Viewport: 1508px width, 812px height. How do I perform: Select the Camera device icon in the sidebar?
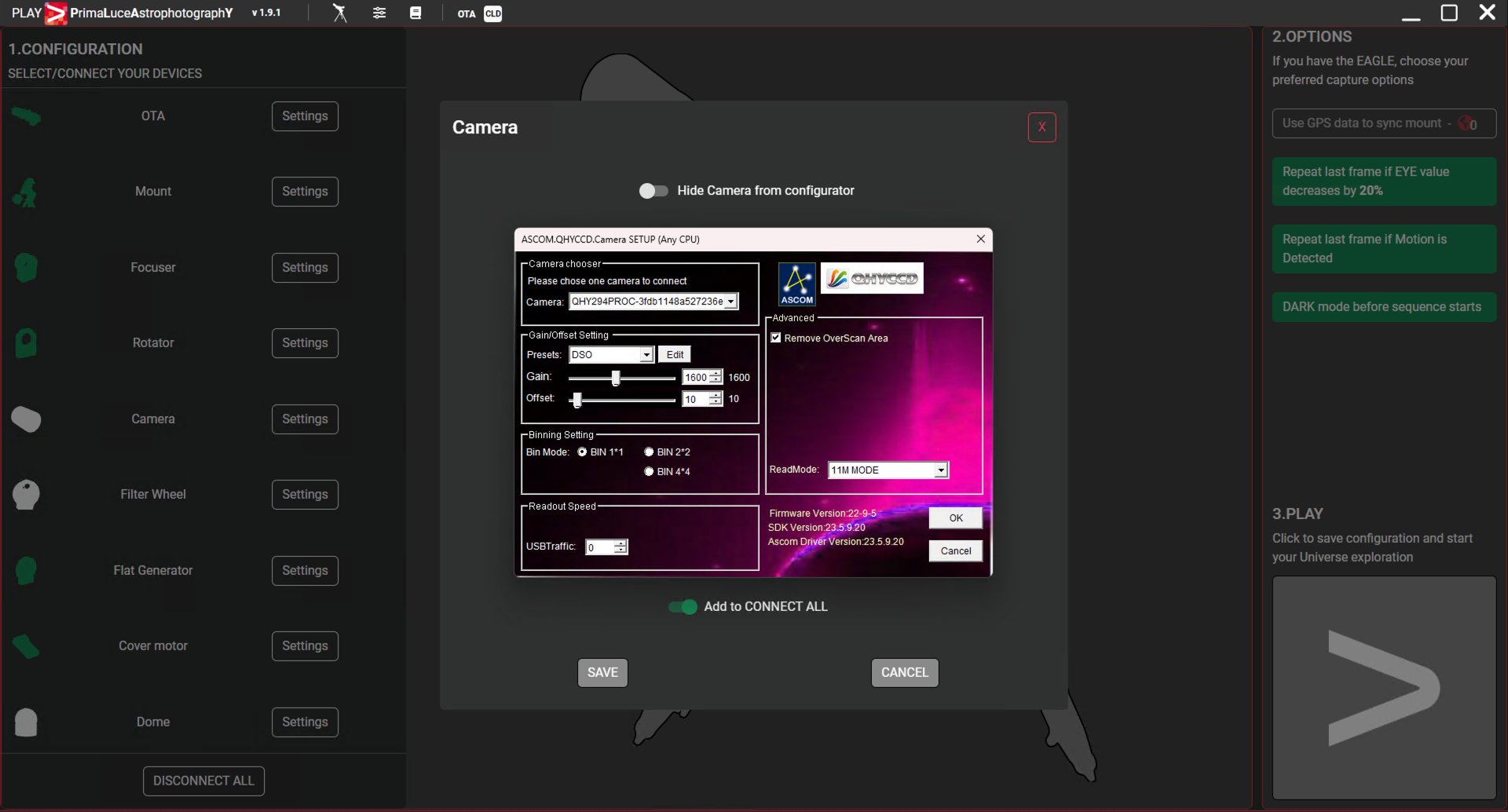coord(26,419)
